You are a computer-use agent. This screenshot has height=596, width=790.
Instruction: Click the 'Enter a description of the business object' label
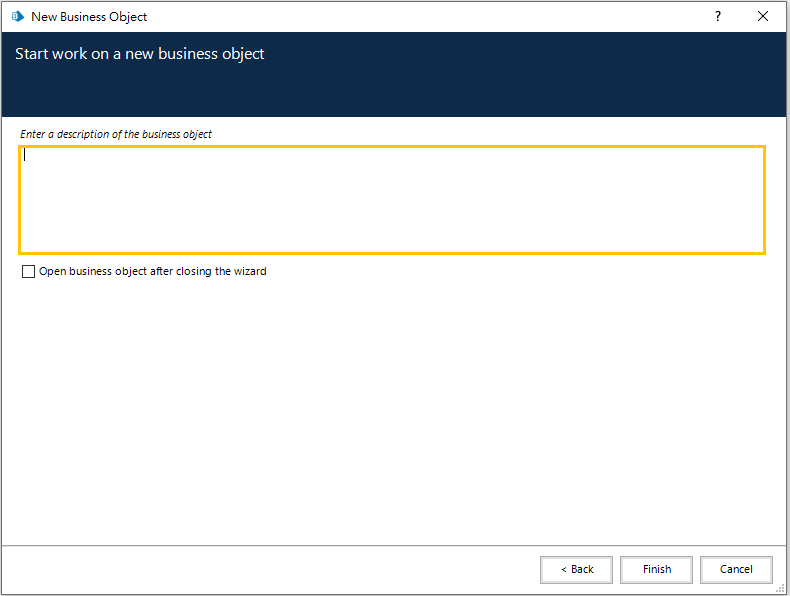(x=116, y=134)
